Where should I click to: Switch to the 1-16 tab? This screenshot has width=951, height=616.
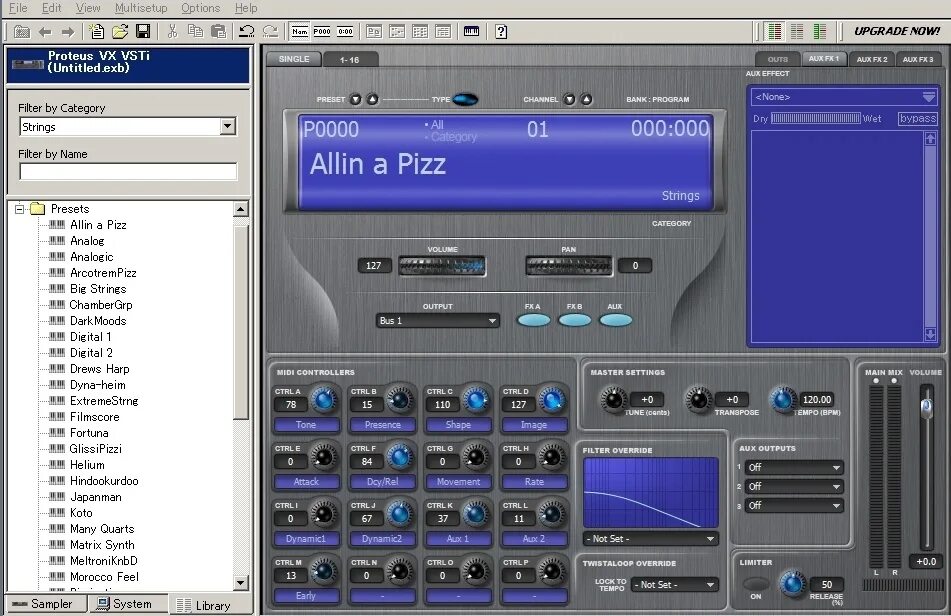(x=350, y=59)
